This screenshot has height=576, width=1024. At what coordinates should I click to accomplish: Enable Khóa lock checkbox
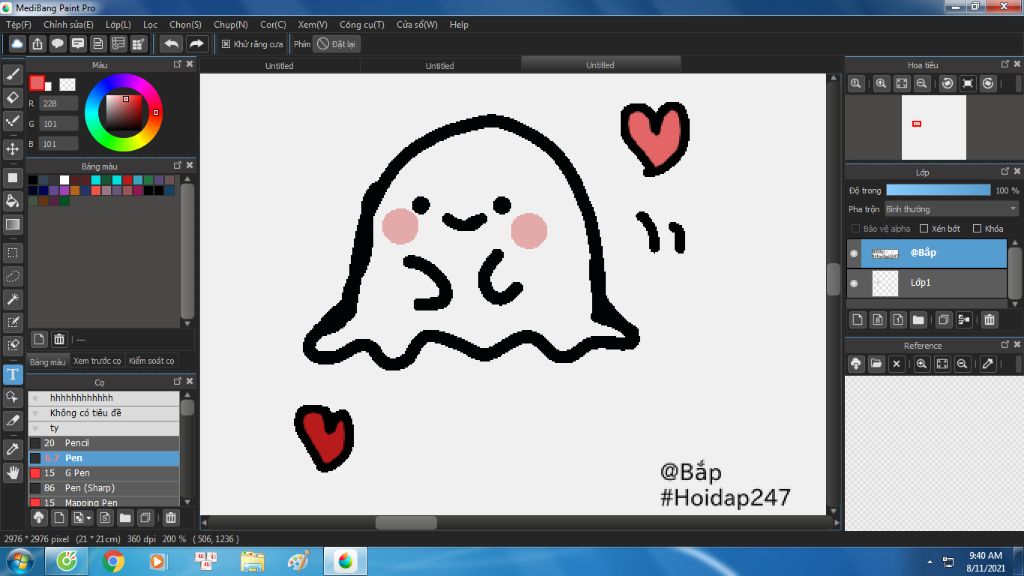click(x=977, y=229)
